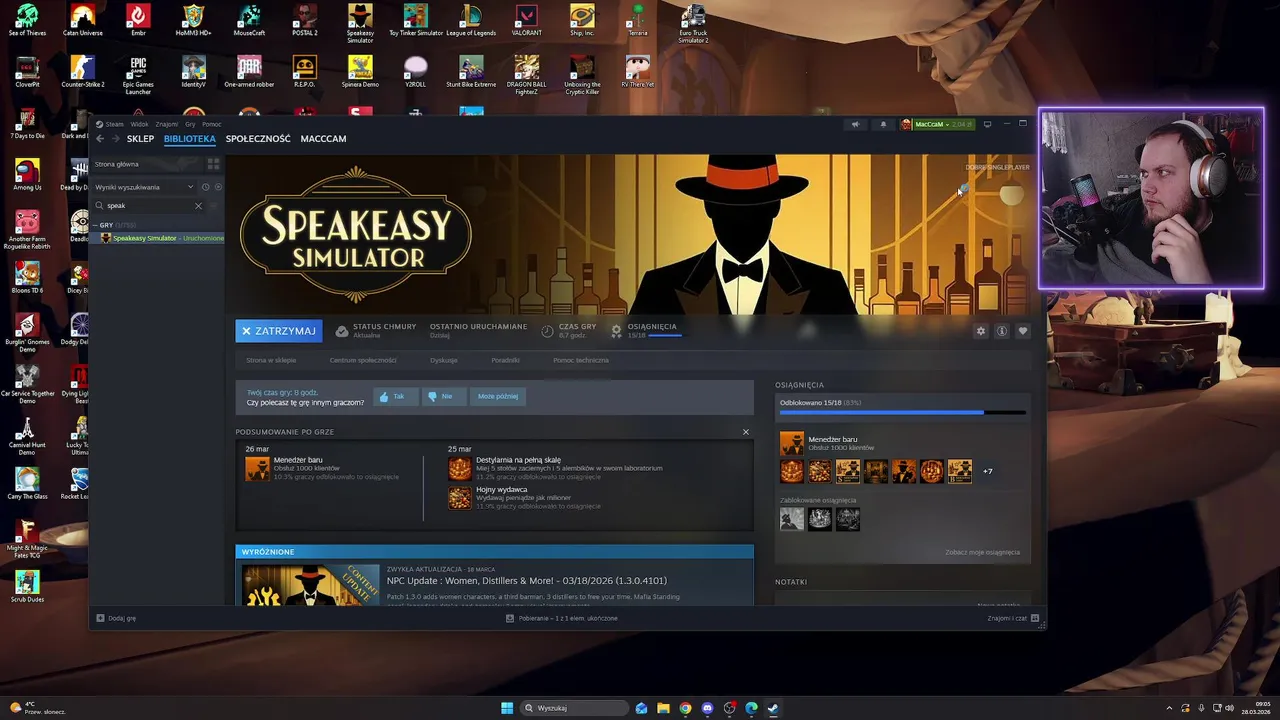The height and width of the screenshot is (720, 1280).
Task: Open the Steam notifications bell
Action: [883, 124]
